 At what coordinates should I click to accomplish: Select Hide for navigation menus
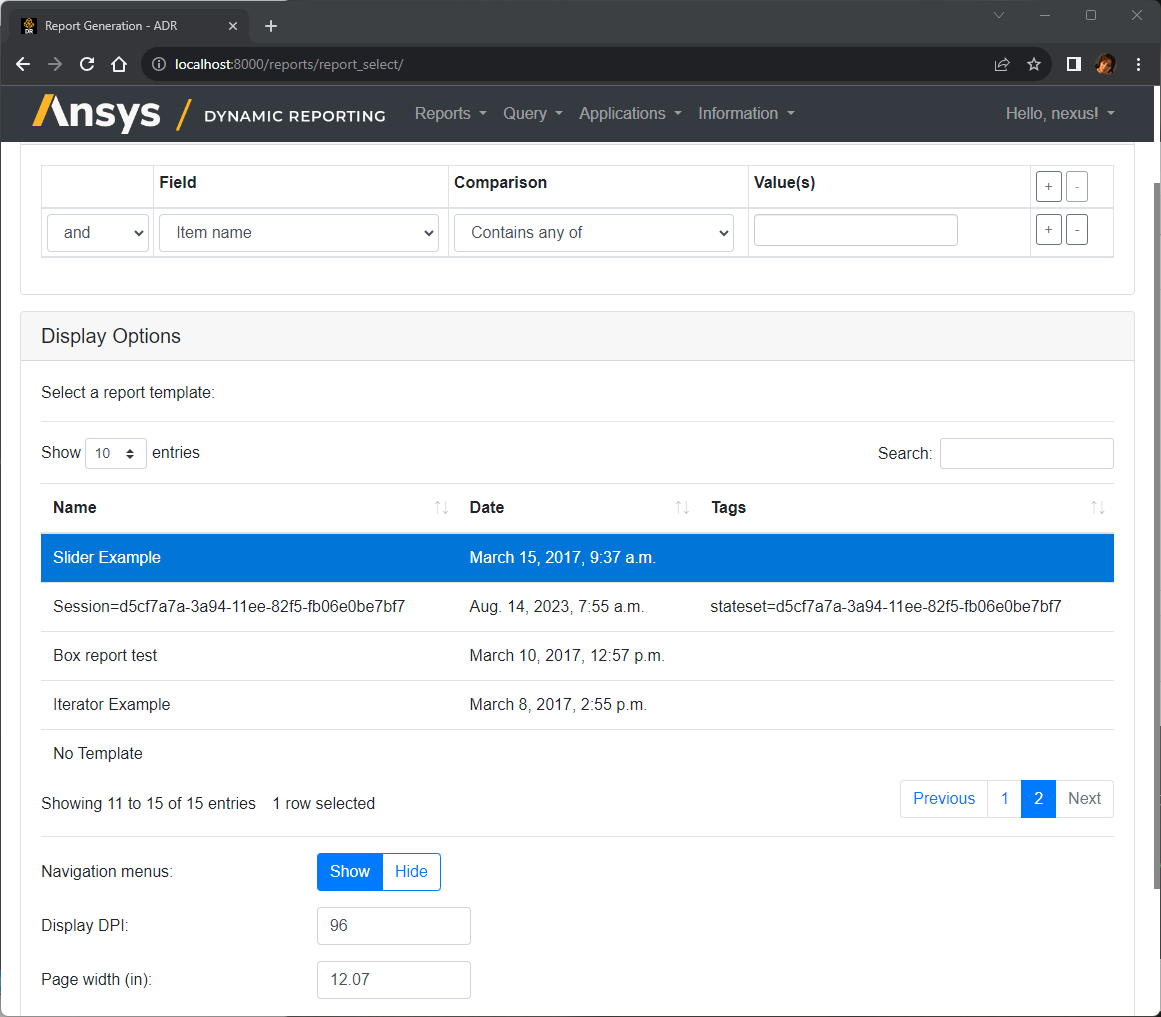pyautogui.click(x=411, y=872)
